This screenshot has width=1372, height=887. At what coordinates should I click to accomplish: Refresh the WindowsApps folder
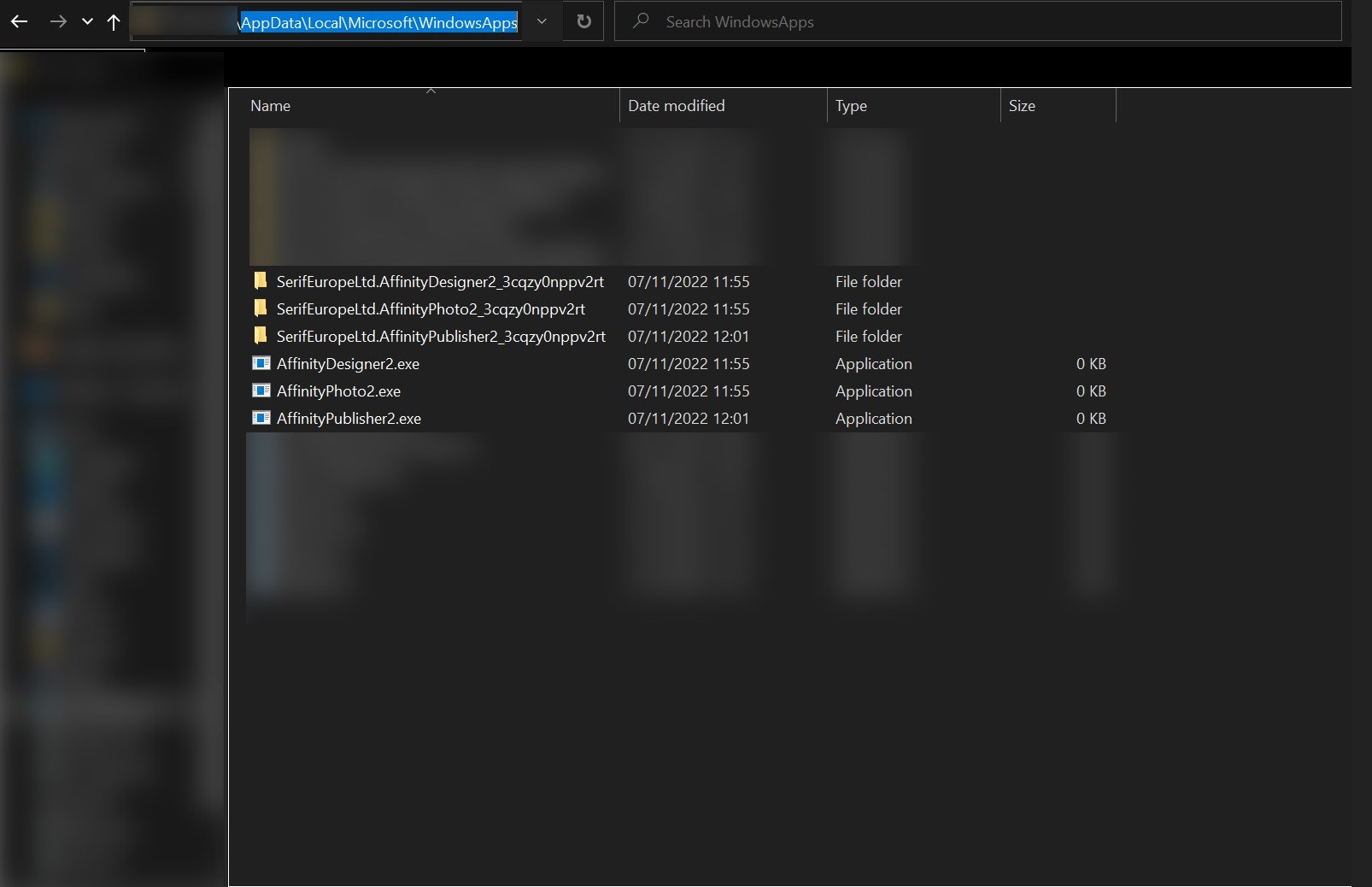coord(583,21)
